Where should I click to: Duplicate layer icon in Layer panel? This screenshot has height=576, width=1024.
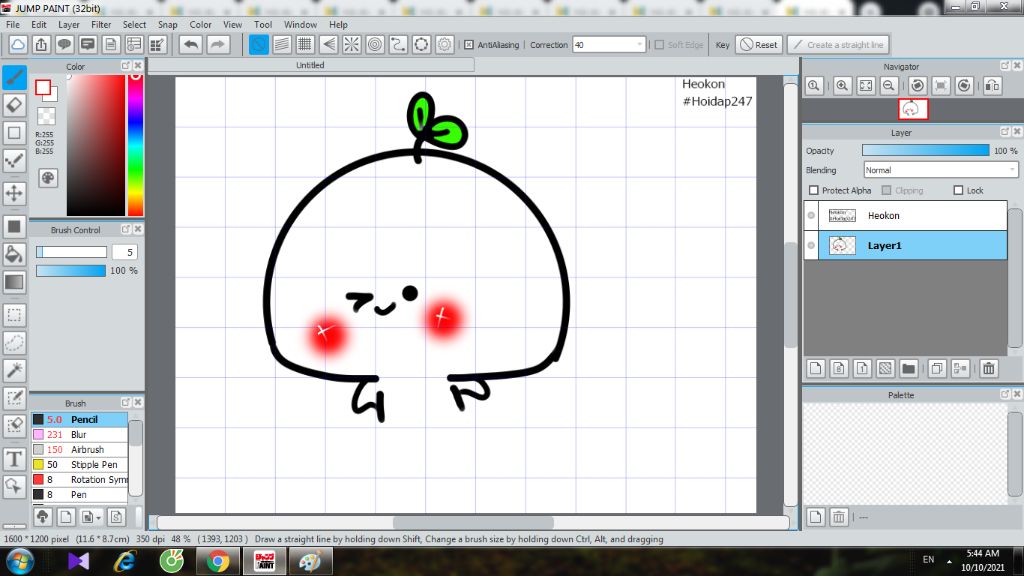pyautogui.click(x=936, y=368)
